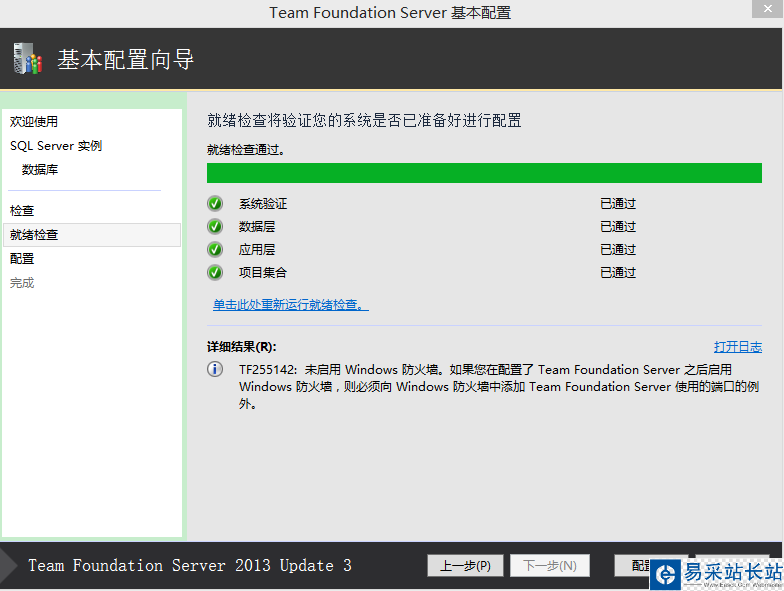
Task: Select the 检查 step in sidebar
Action: tap(22, 210)
